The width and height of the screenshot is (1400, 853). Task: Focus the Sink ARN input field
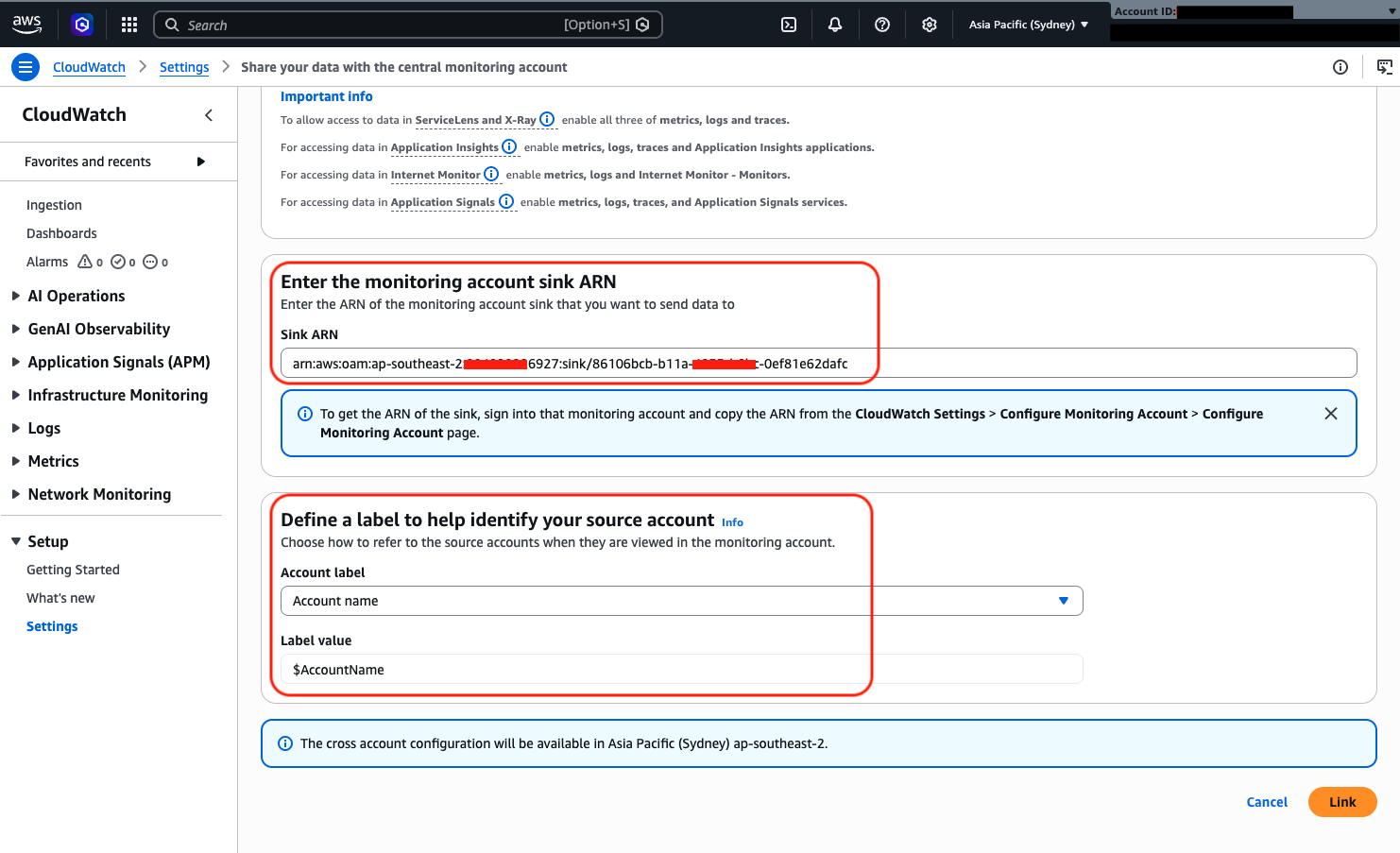coord(818,363)
